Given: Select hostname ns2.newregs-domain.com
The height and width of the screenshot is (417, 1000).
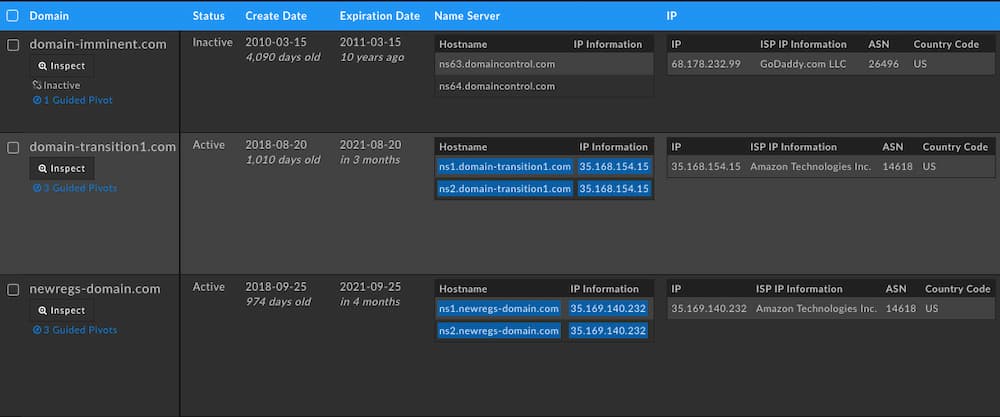Looking at the screenshot, I should (499, 331).
